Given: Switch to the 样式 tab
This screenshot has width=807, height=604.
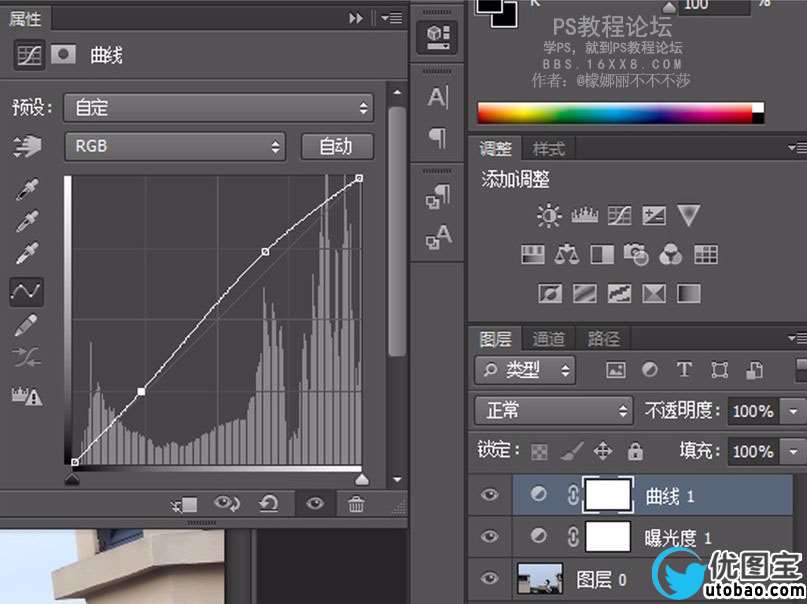Looking at the screenshot, I should click(x=549, y=149).
